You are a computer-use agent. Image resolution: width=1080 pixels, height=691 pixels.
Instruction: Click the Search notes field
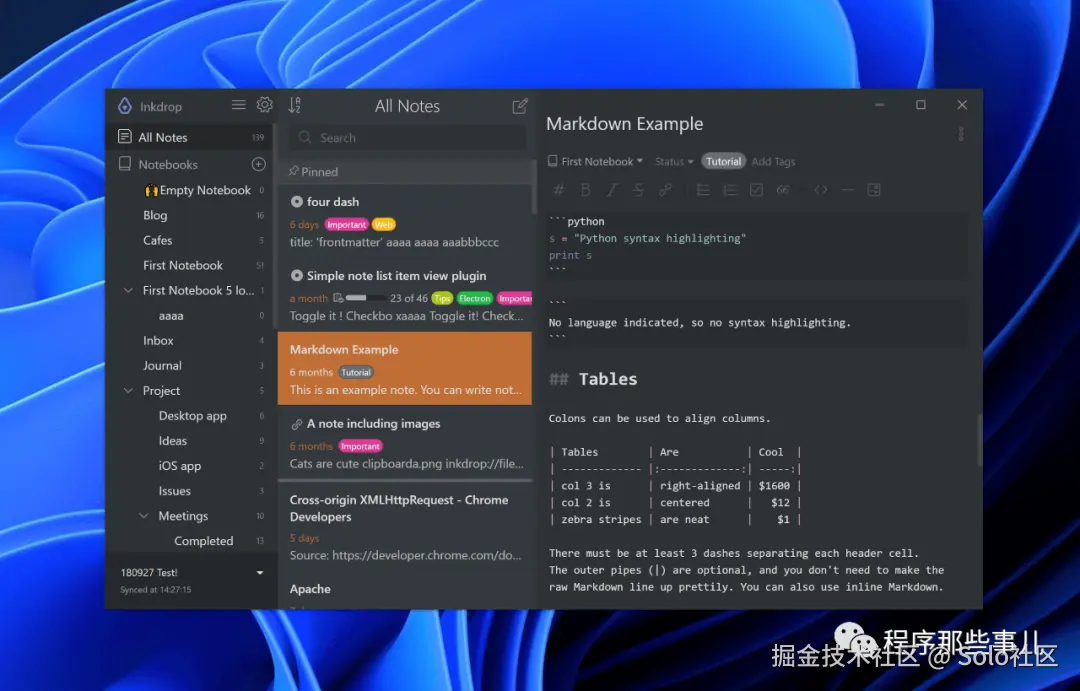click(x=408, y=138)
